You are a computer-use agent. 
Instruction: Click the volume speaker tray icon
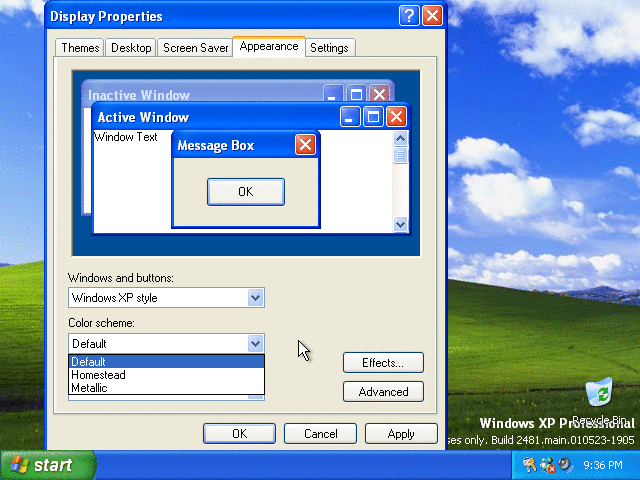566,464
